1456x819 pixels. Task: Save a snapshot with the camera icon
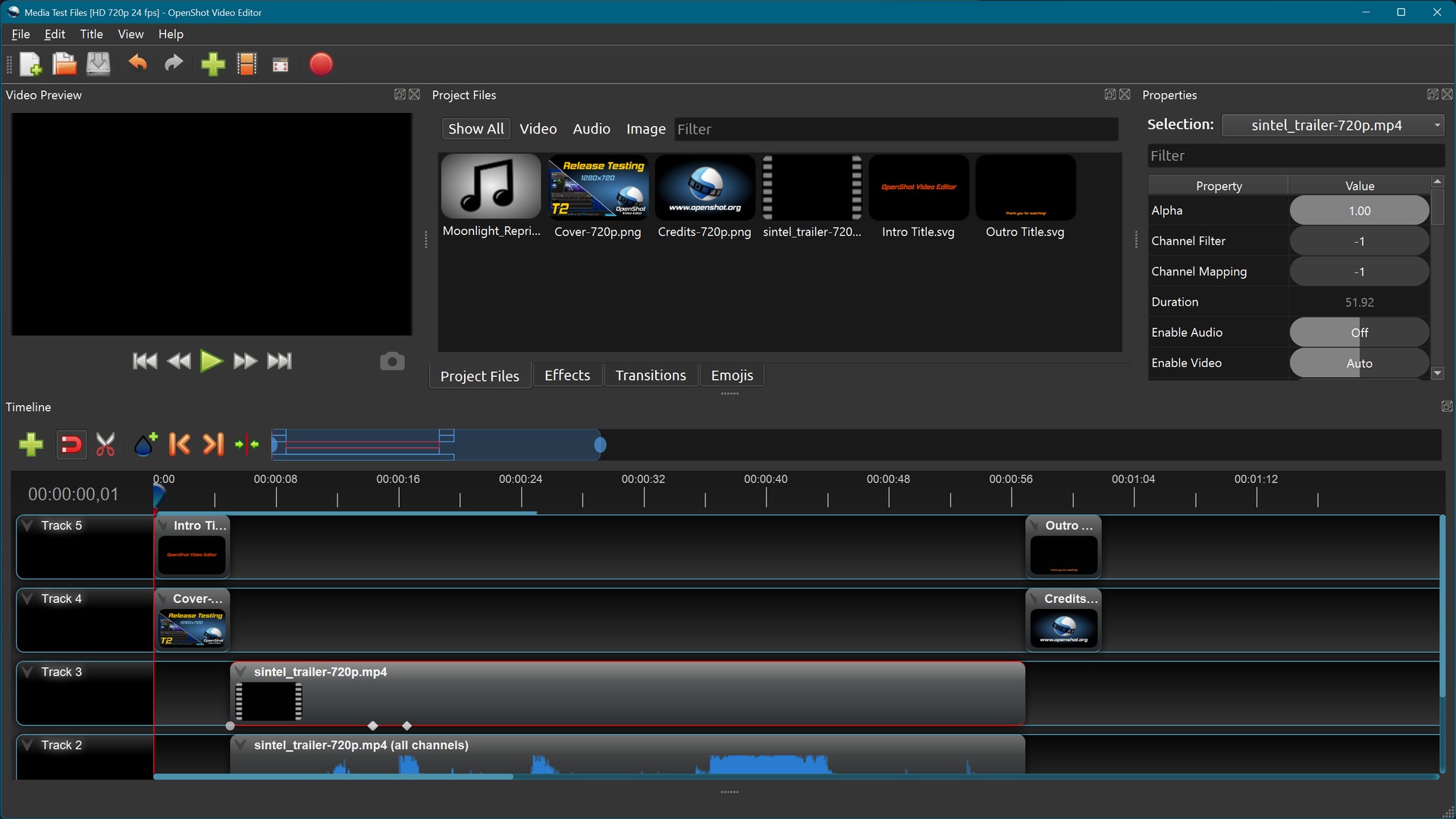coord(392,361)
